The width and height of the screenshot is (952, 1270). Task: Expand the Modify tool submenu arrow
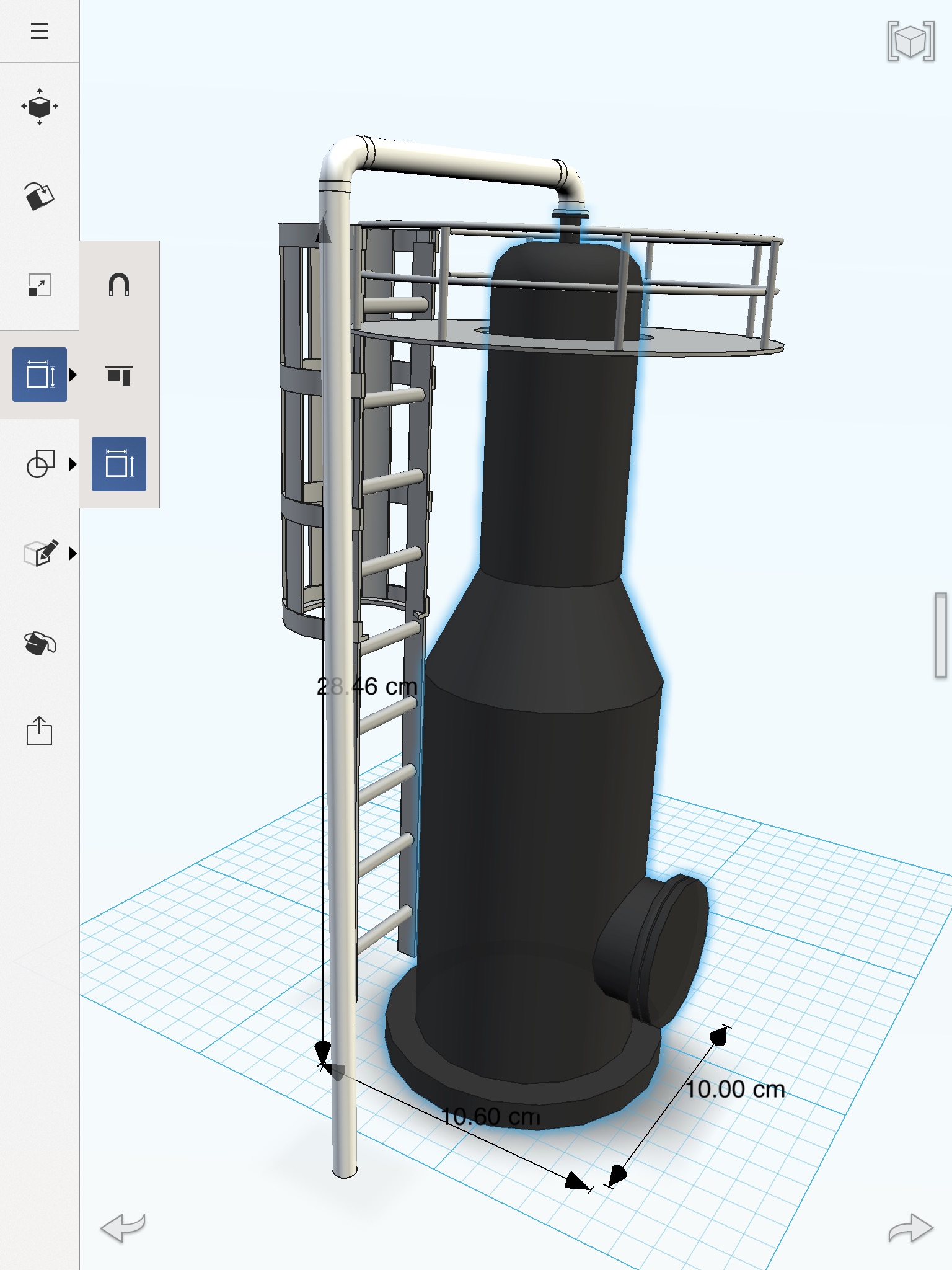click(x=73, y=553)
